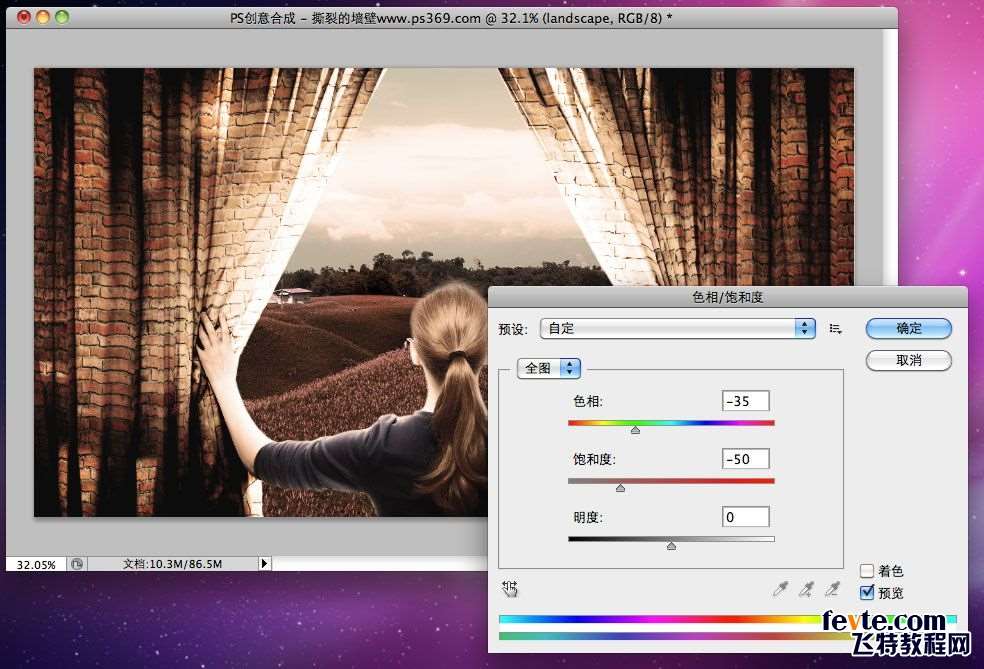Click the 饱和度 saturation slider handle

pyautogui.click(x=620, y=488)
